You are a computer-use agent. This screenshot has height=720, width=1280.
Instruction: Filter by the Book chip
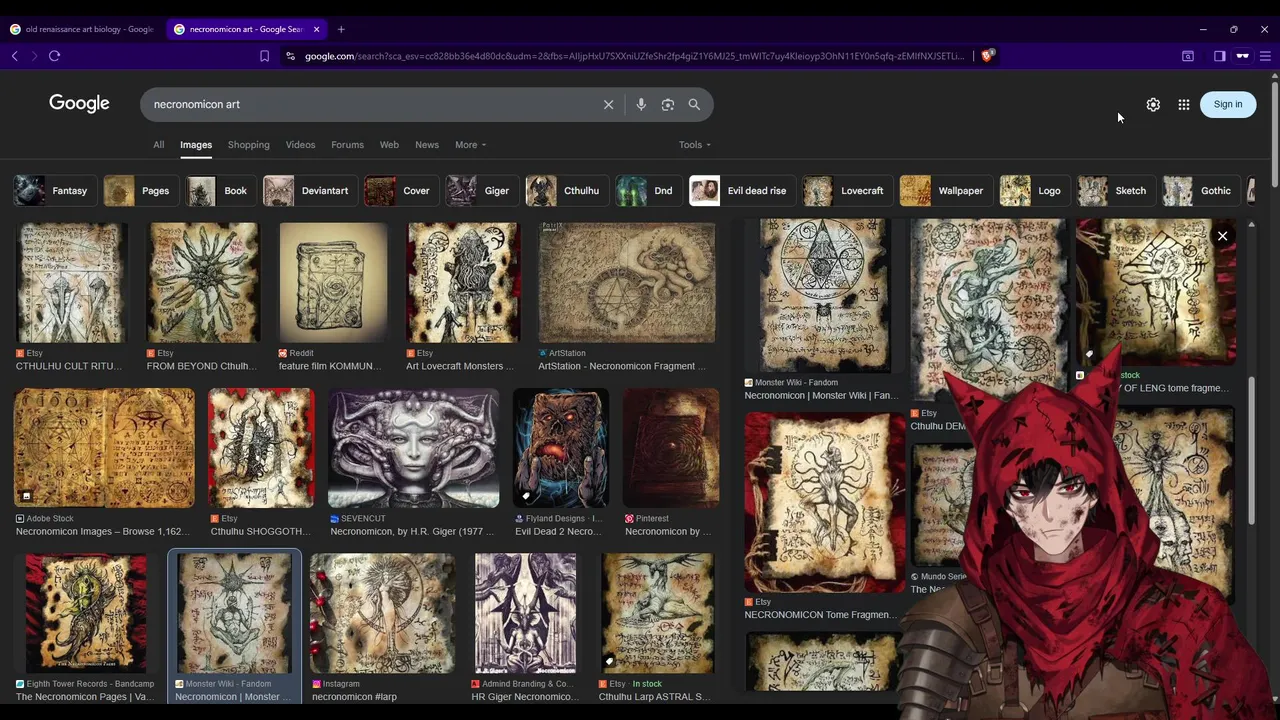219,191
